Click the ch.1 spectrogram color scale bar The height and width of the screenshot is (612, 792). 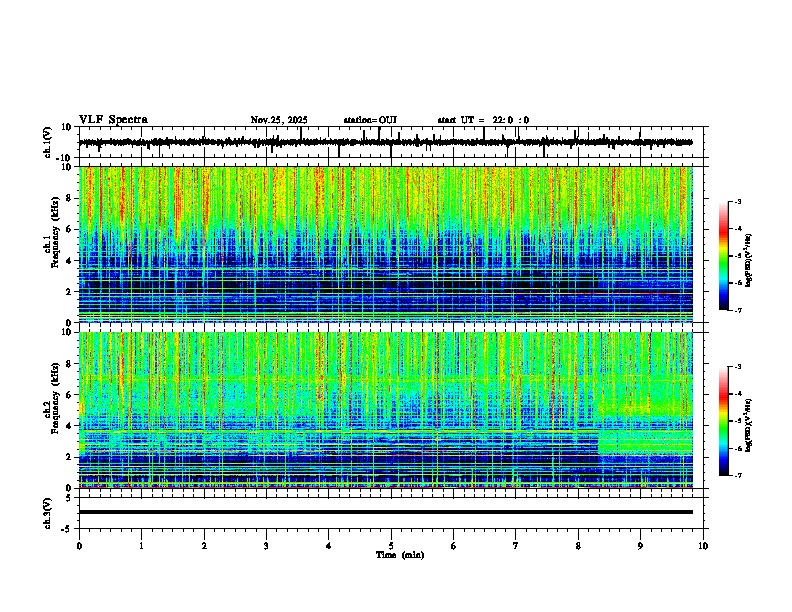[724, 256]
